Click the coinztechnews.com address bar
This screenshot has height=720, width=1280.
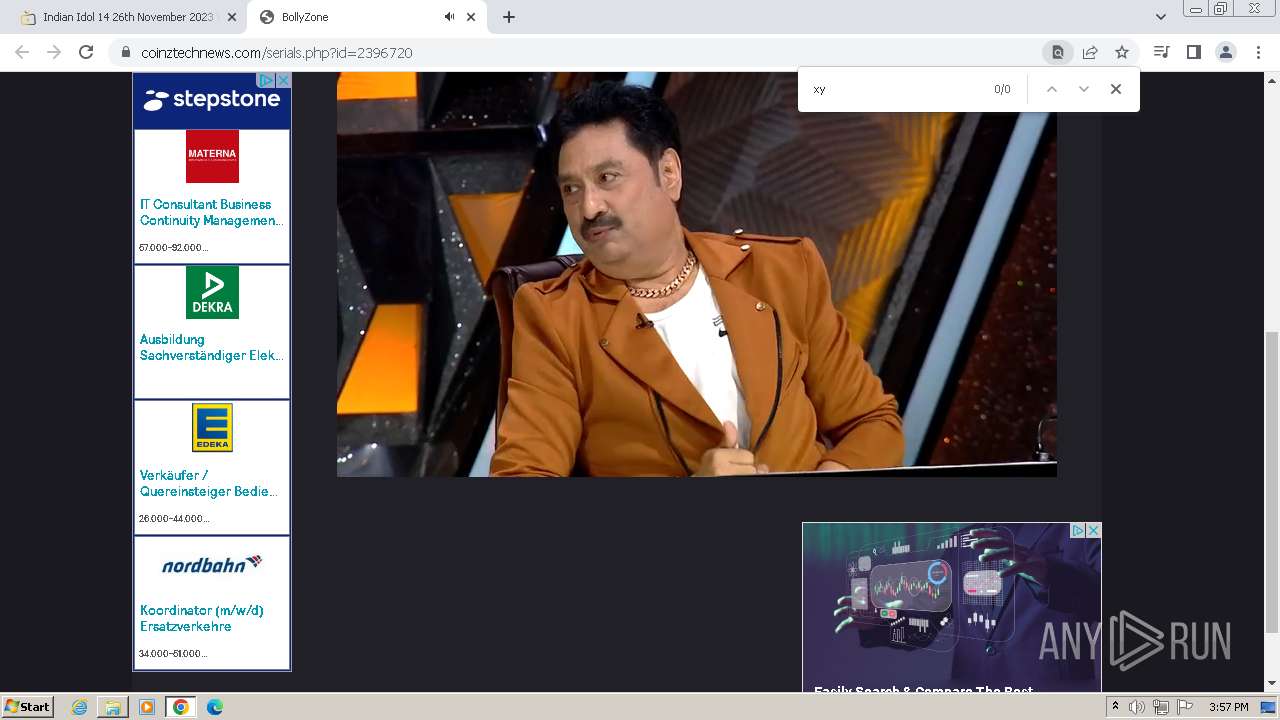click(x=580, y=53)
